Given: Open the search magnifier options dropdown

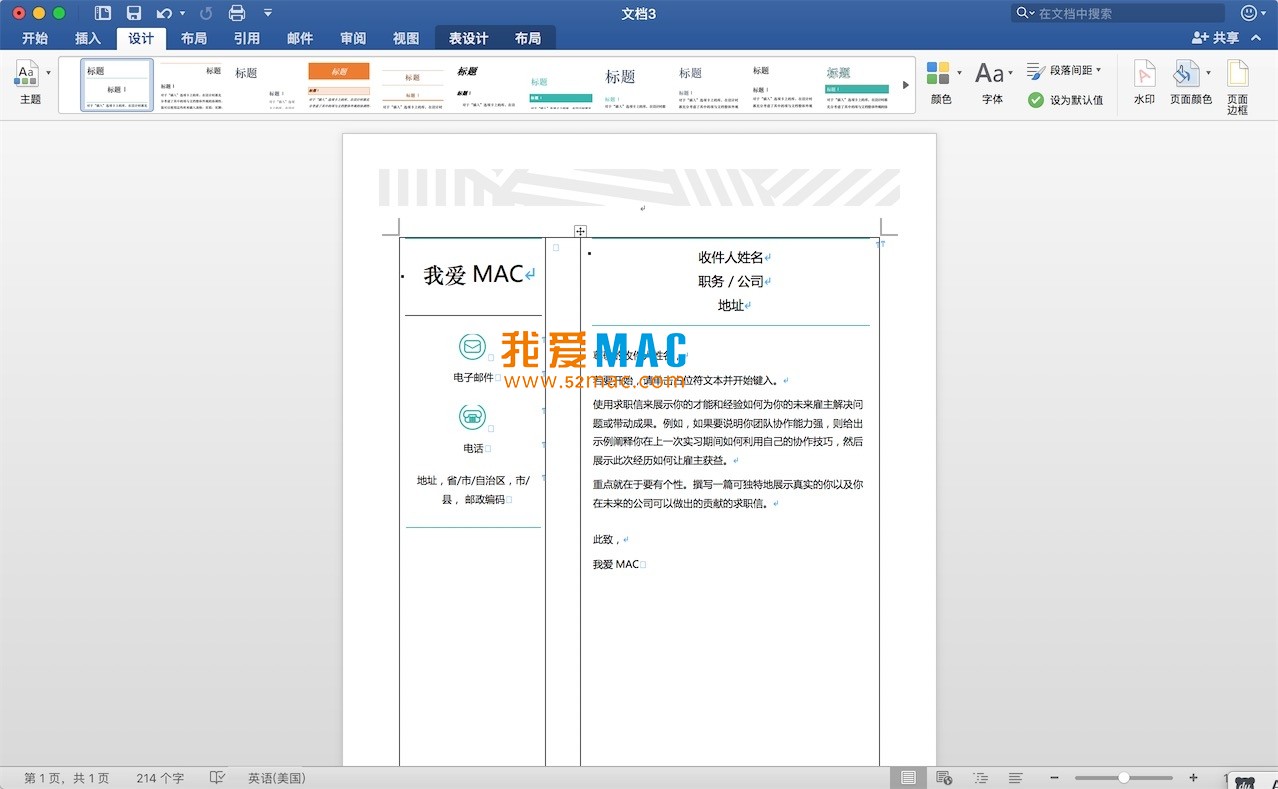Looking at the screenshot, I should [x=1025, y=13].
